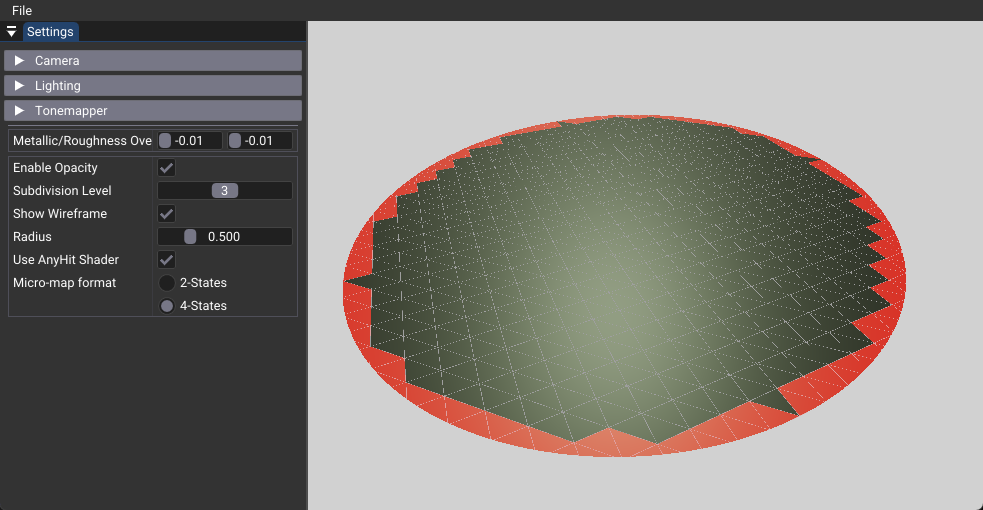Open the File menu
Screen dimensions: 983x510
coord(21,10)
